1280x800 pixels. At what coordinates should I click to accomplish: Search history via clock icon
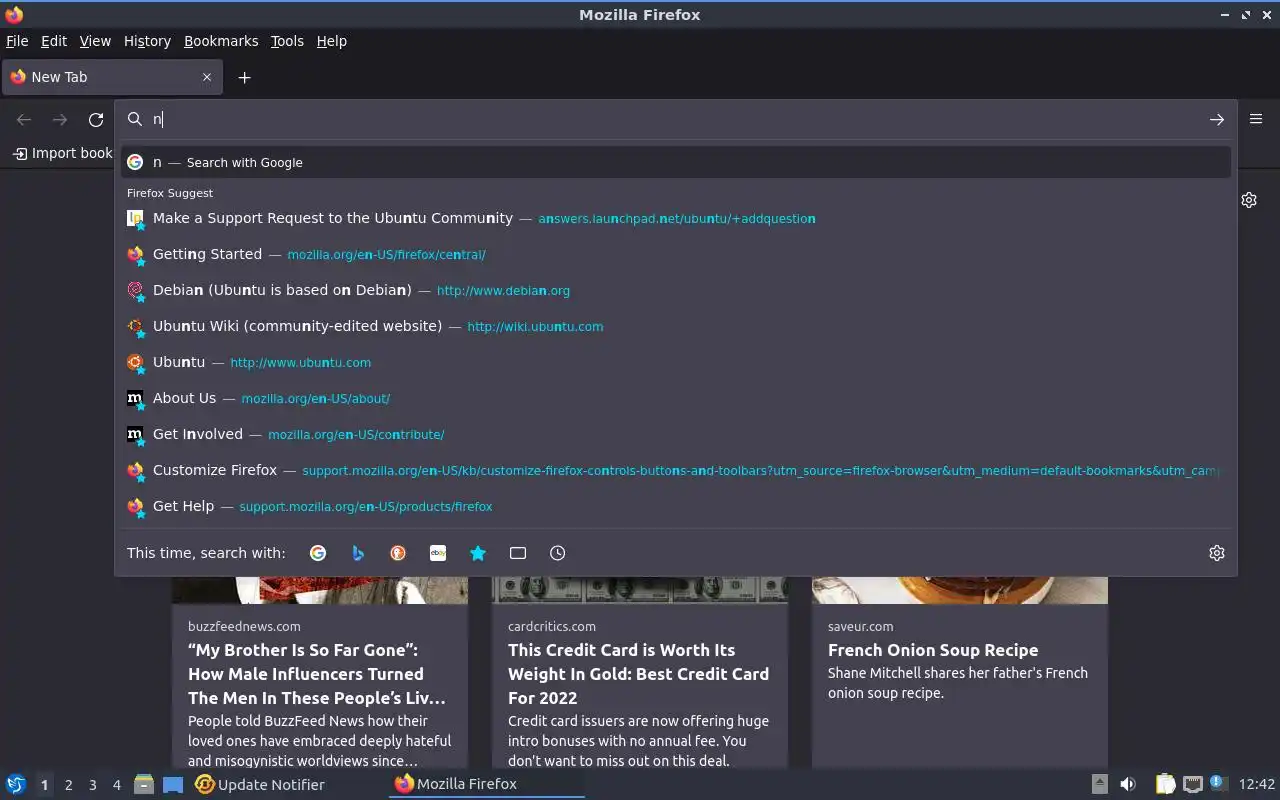pyautogui.click(x=558, y=553)
